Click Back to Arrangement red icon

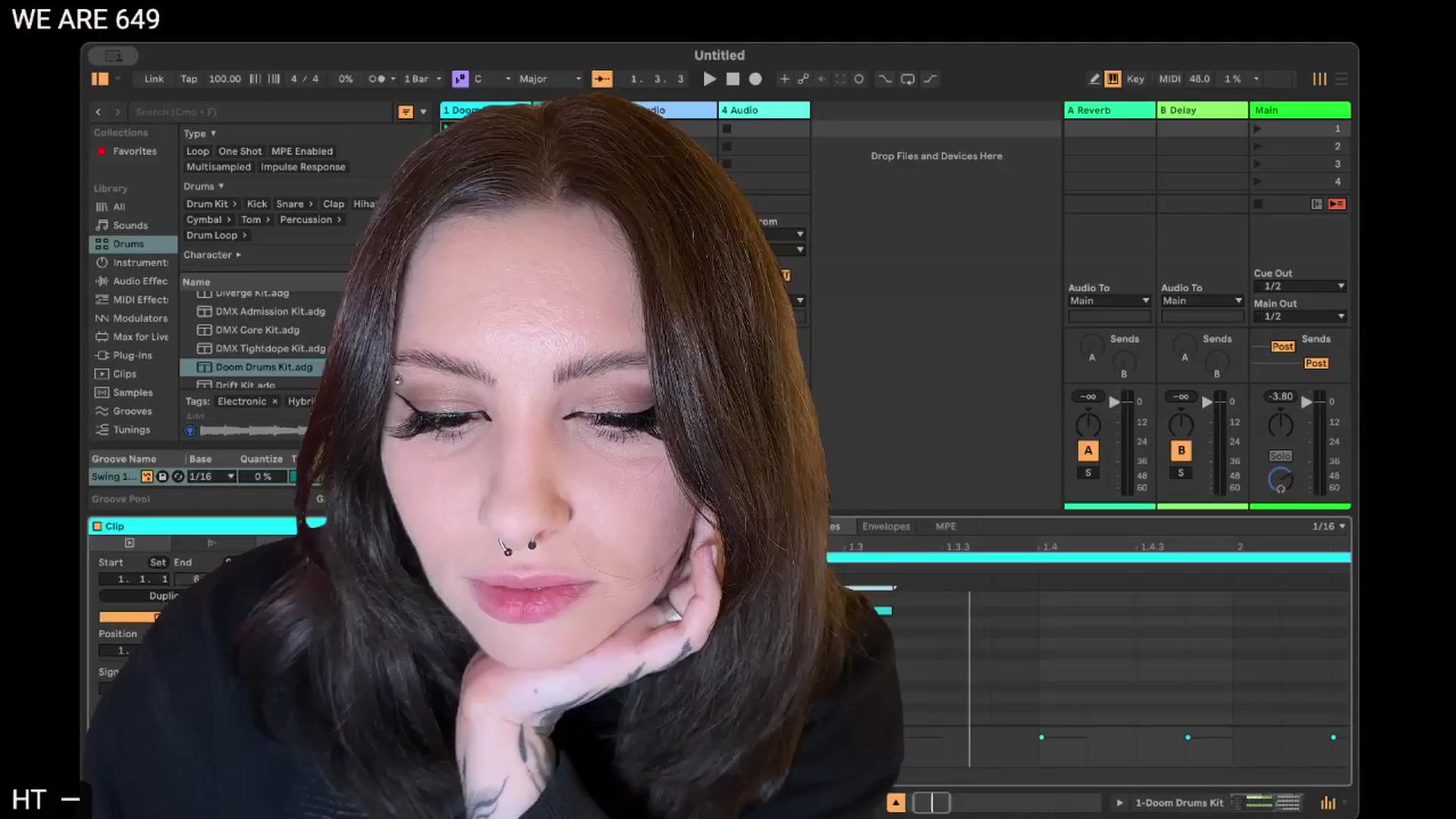pos(1337,204)
